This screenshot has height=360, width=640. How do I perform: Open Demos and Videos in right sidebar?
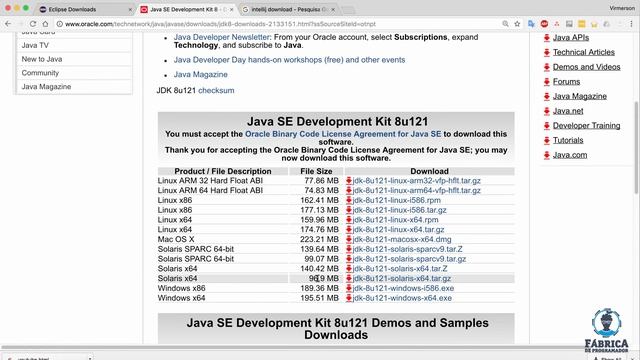click(587, 67)
